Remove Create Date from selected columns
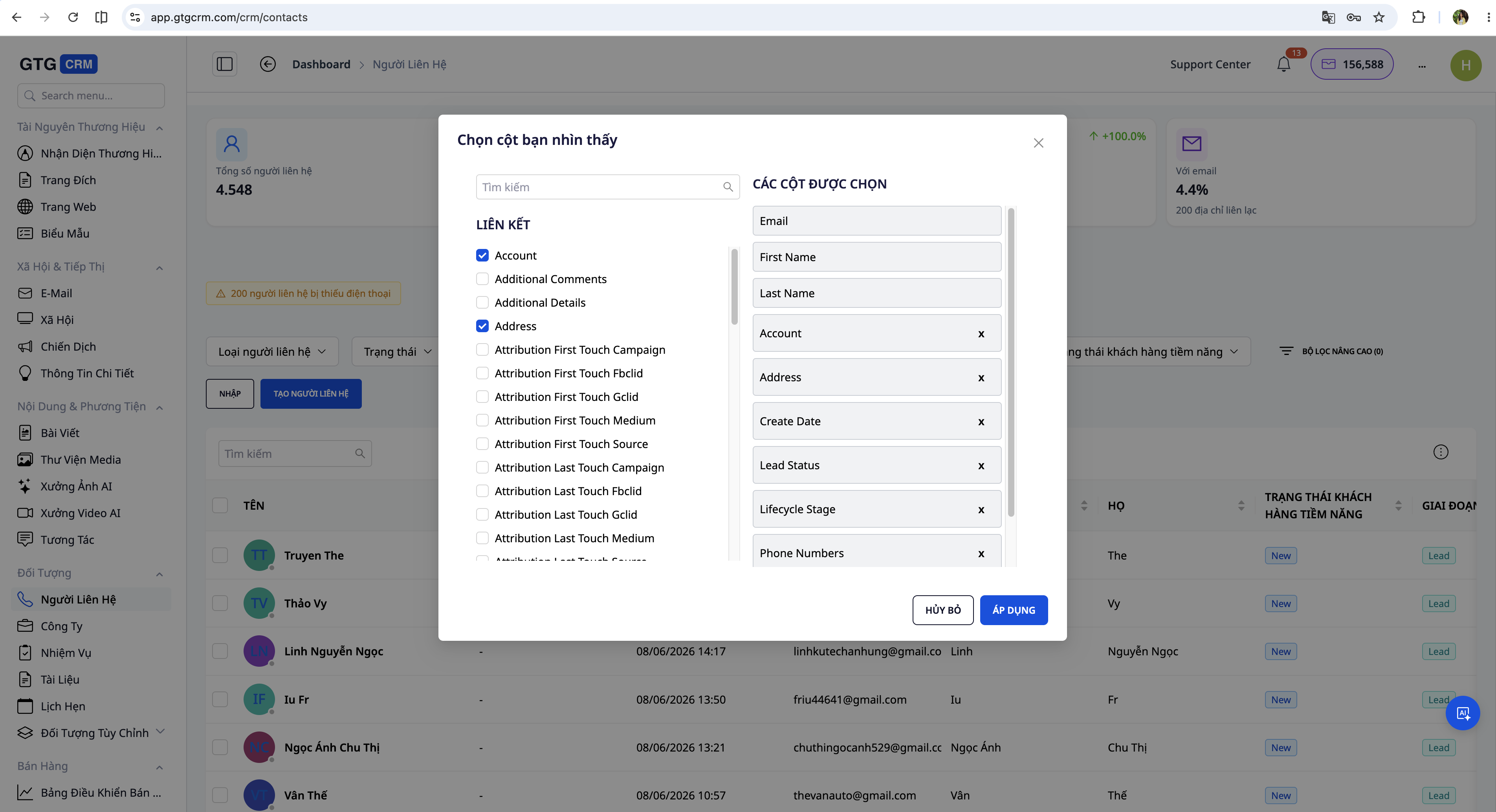The image size is (1496, 812). click(981, 422)
